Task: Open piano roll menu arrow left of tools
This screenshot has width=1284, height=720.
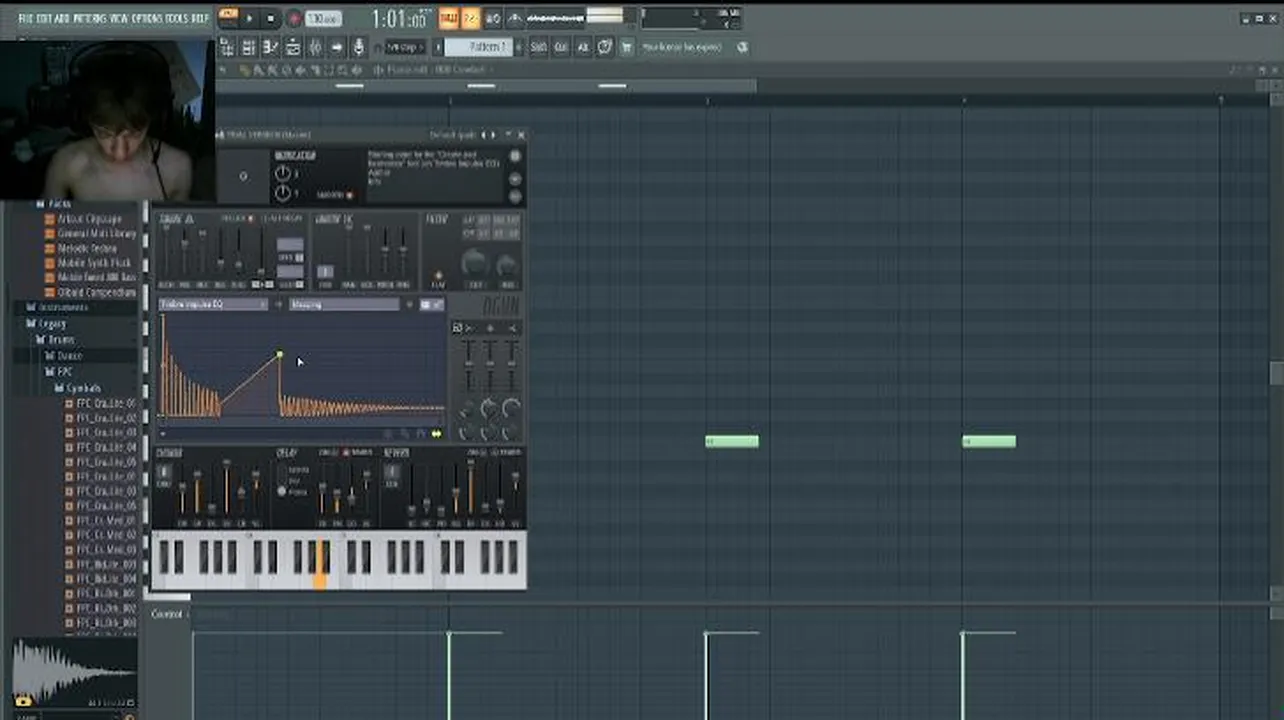Action: point(223,70)
